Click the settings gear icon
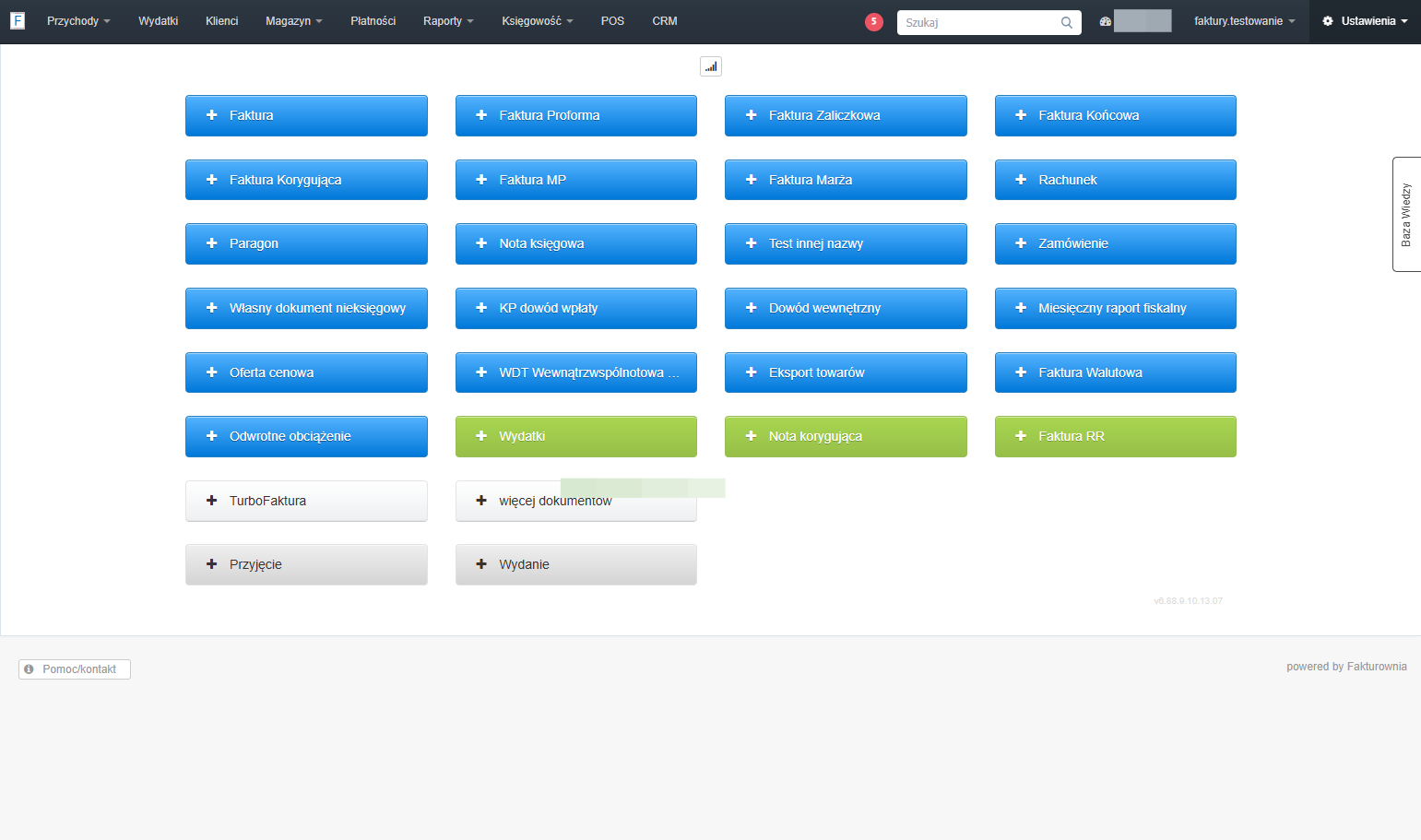 [1328, 21]
